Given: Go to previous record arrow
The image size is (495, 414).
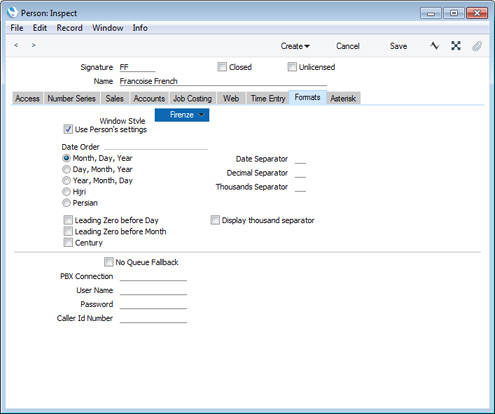Looking at the screenshot, I should coord(16,45).
